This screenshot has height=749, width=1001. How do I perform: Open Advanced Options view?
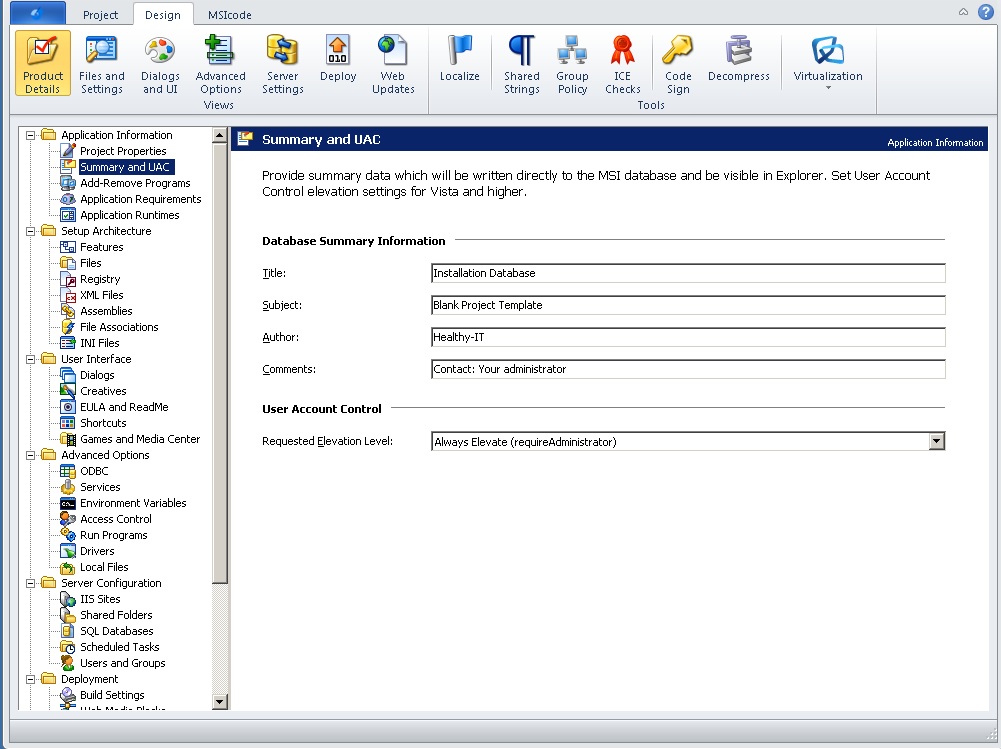(x=220, y=63)
